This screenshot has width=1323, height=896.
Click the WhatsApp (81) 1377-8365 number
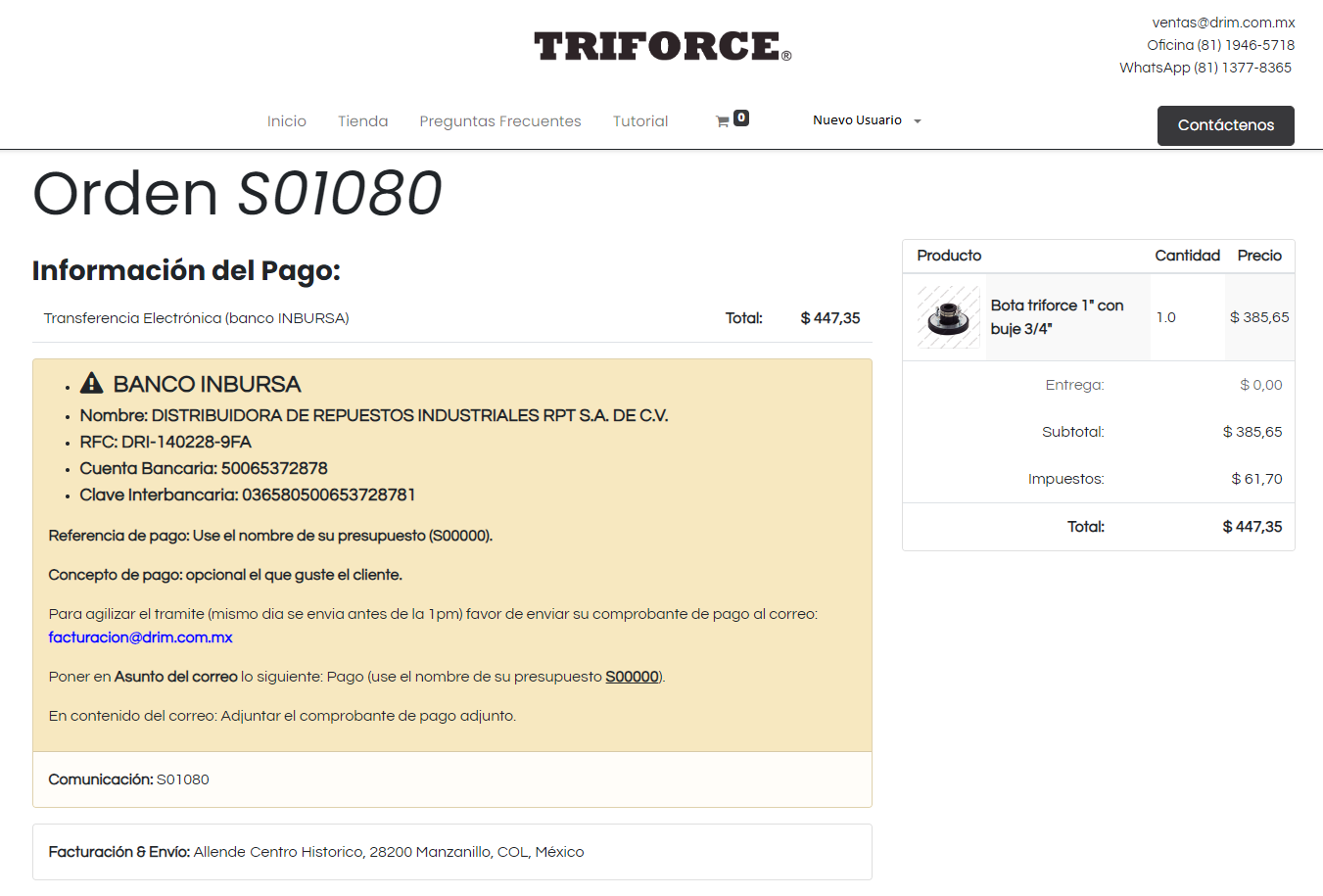pyautogui.click(x=1205, y=68)
